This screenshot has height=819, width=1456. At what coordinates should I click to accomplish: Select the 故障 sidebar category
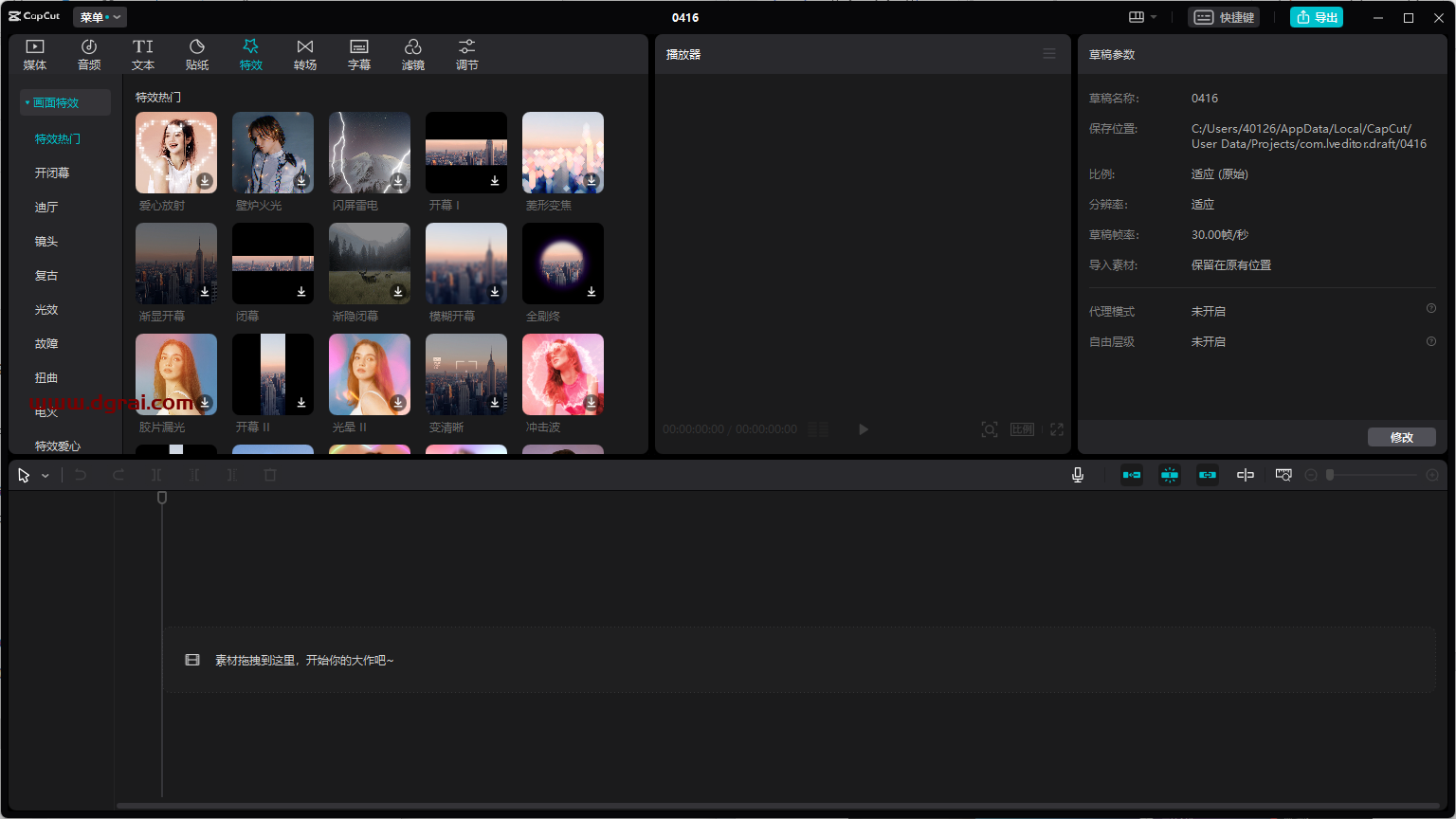[46, 343]
